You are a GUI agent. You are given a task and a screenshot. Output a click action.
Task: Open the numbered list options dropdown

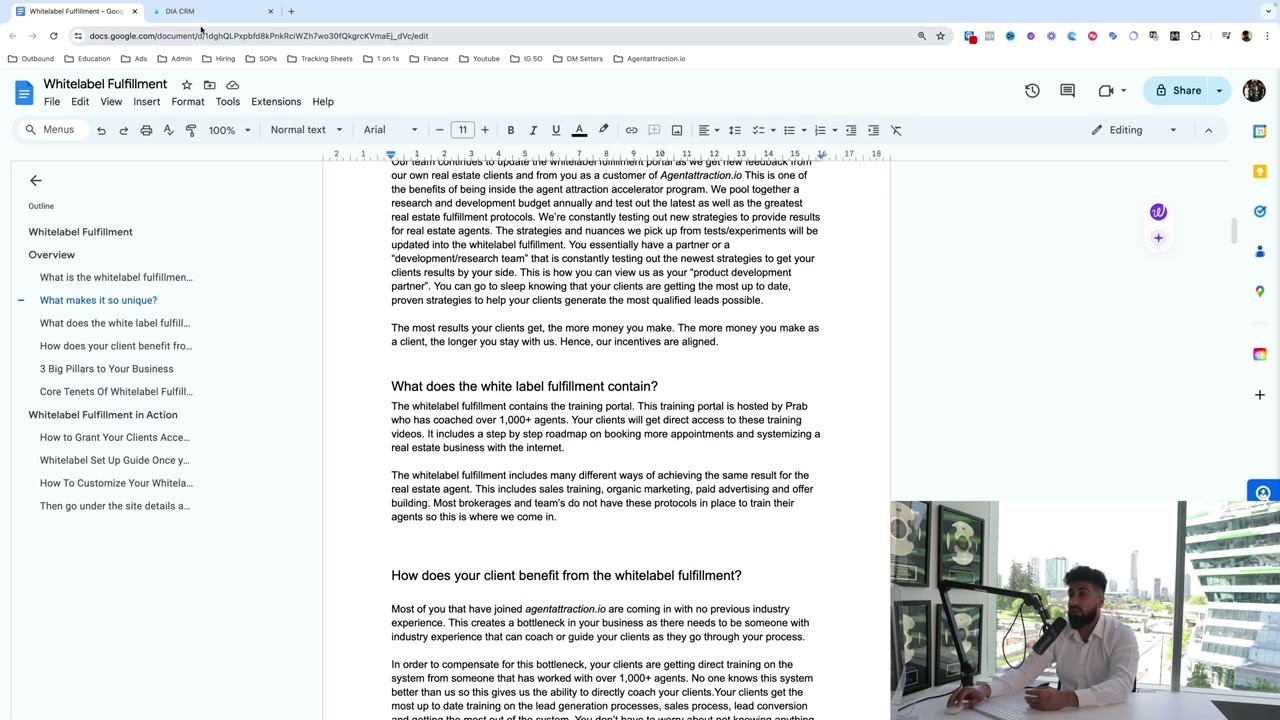tap(835, 130)
